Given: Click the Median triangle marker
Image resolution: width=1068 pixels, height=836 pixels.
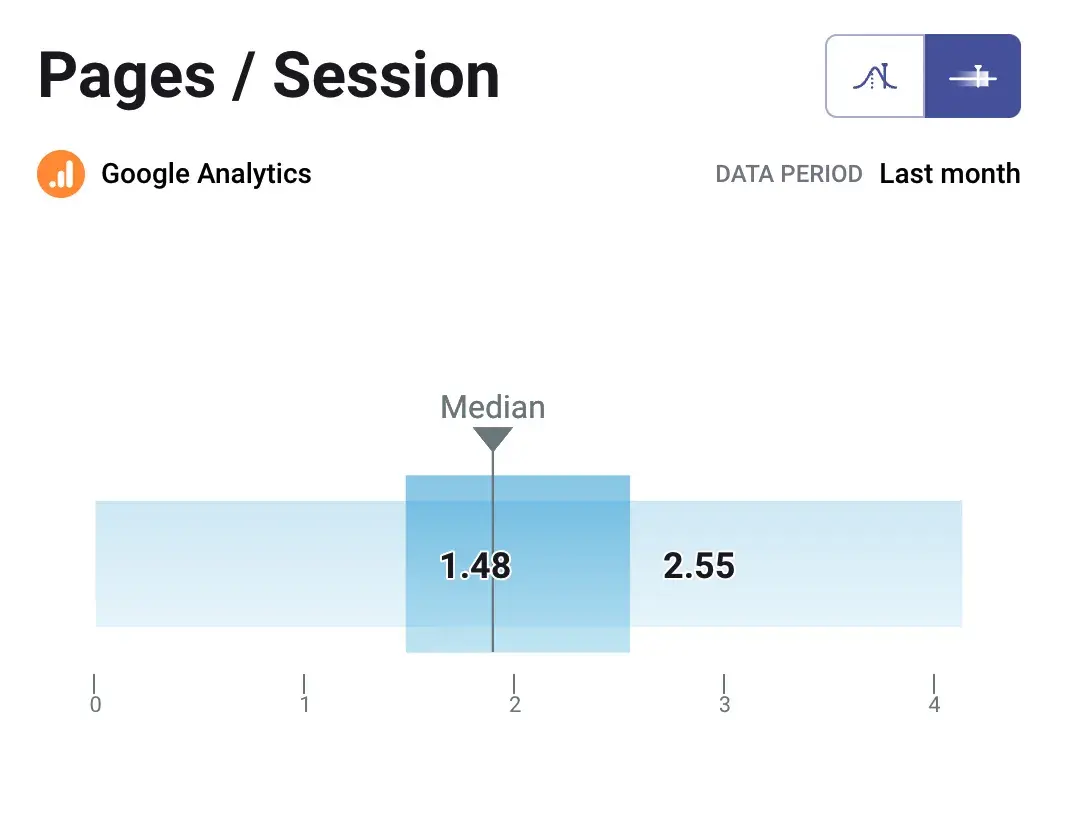Looking at the screenshot, I should click(493, 438).
